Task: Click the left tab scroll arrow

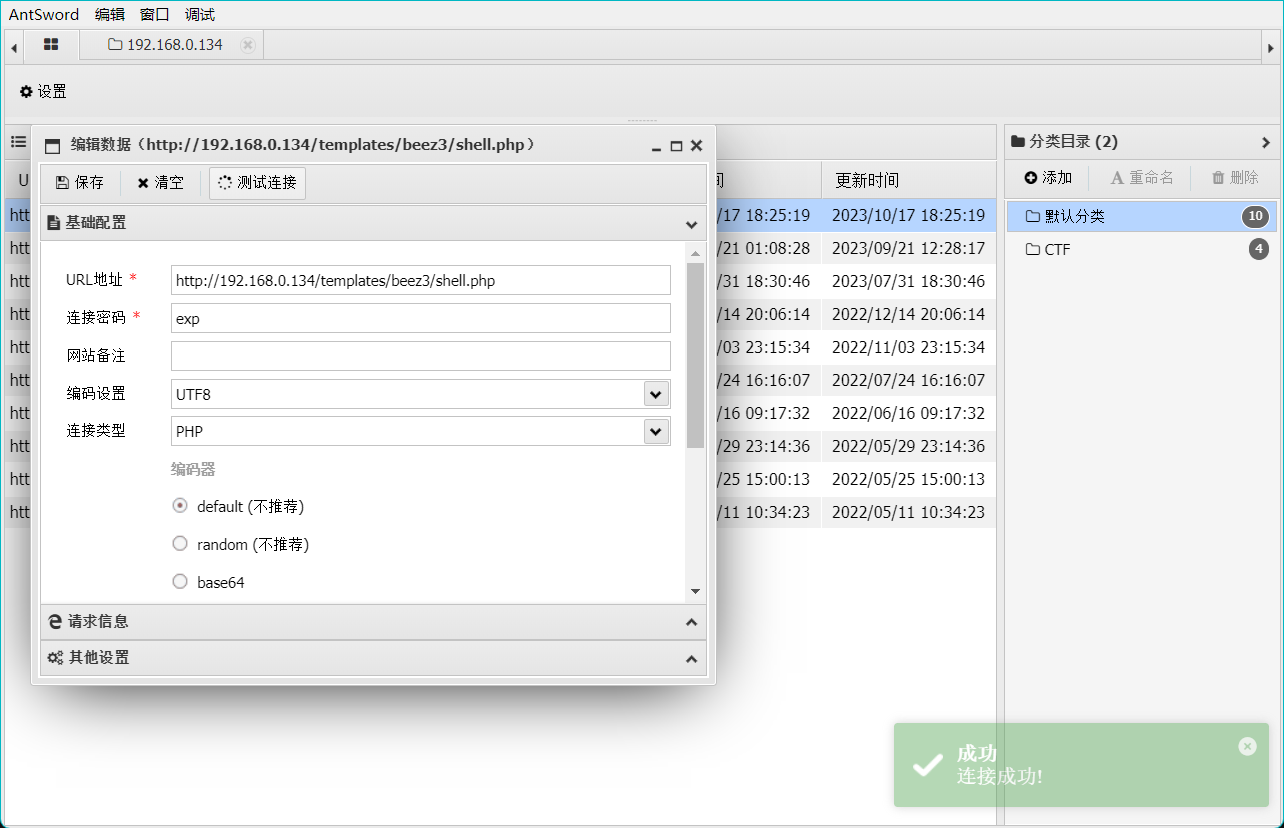Action: click(x=14, y=46)
